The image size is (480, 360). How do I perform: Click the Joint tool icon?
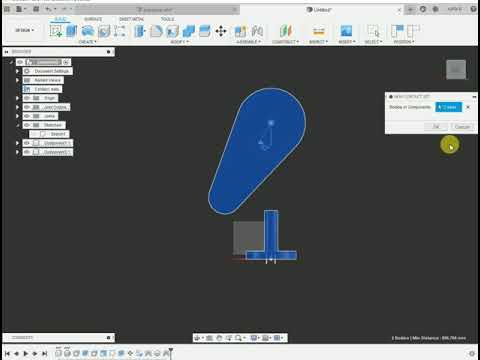click(x=257, y=31)
